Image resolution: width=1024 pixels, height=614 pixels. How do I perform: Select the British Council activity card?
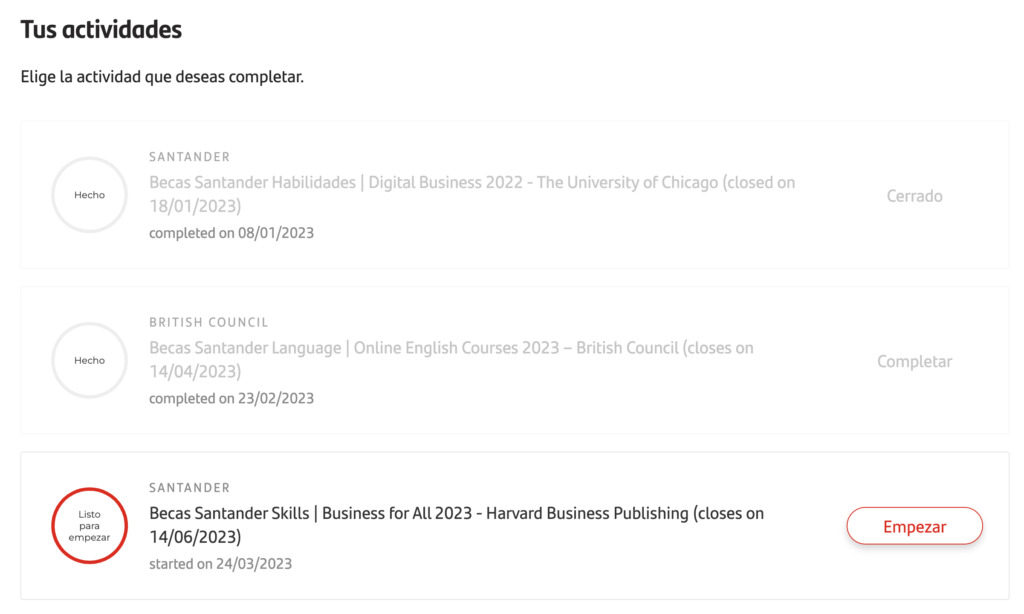click(515, 360)
